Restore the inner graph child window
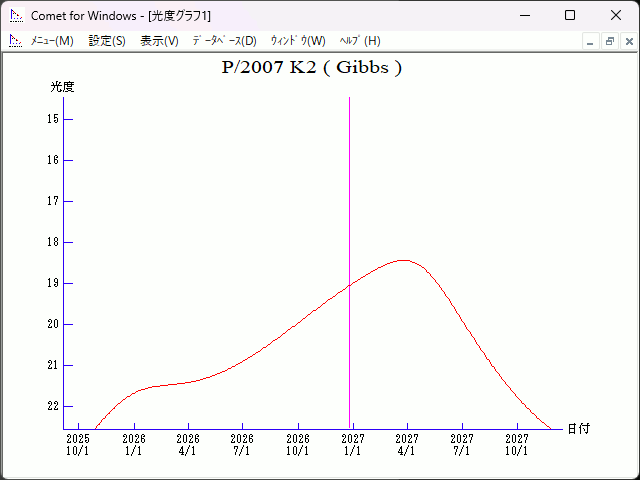 (x=609, y=41)
